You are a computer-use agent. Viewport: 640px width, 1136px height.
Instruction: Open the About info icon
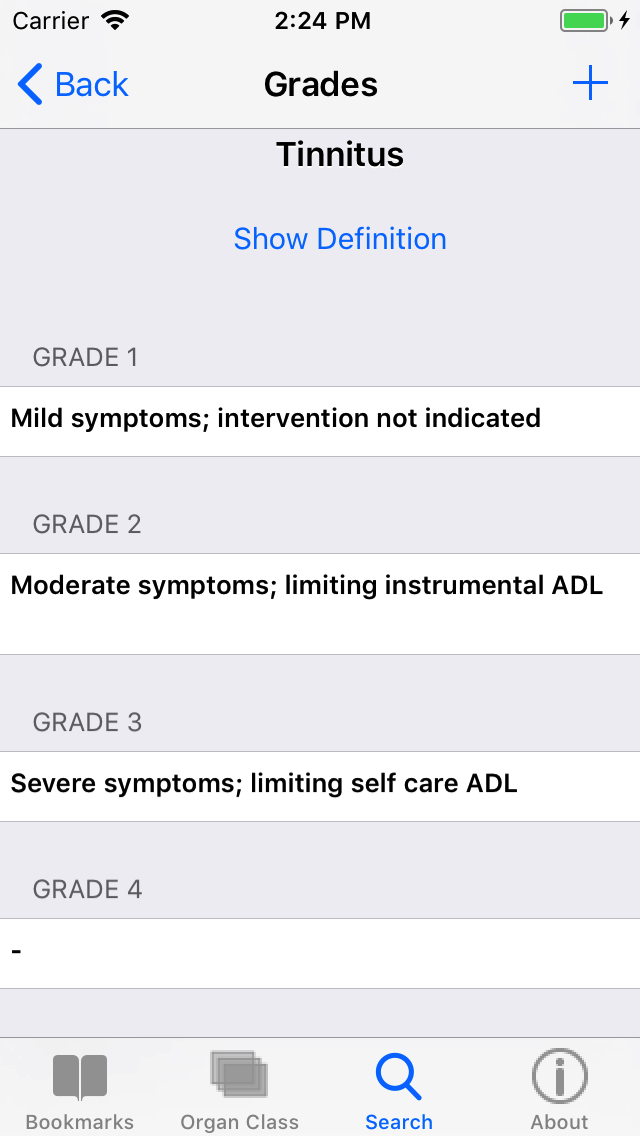559,1076
